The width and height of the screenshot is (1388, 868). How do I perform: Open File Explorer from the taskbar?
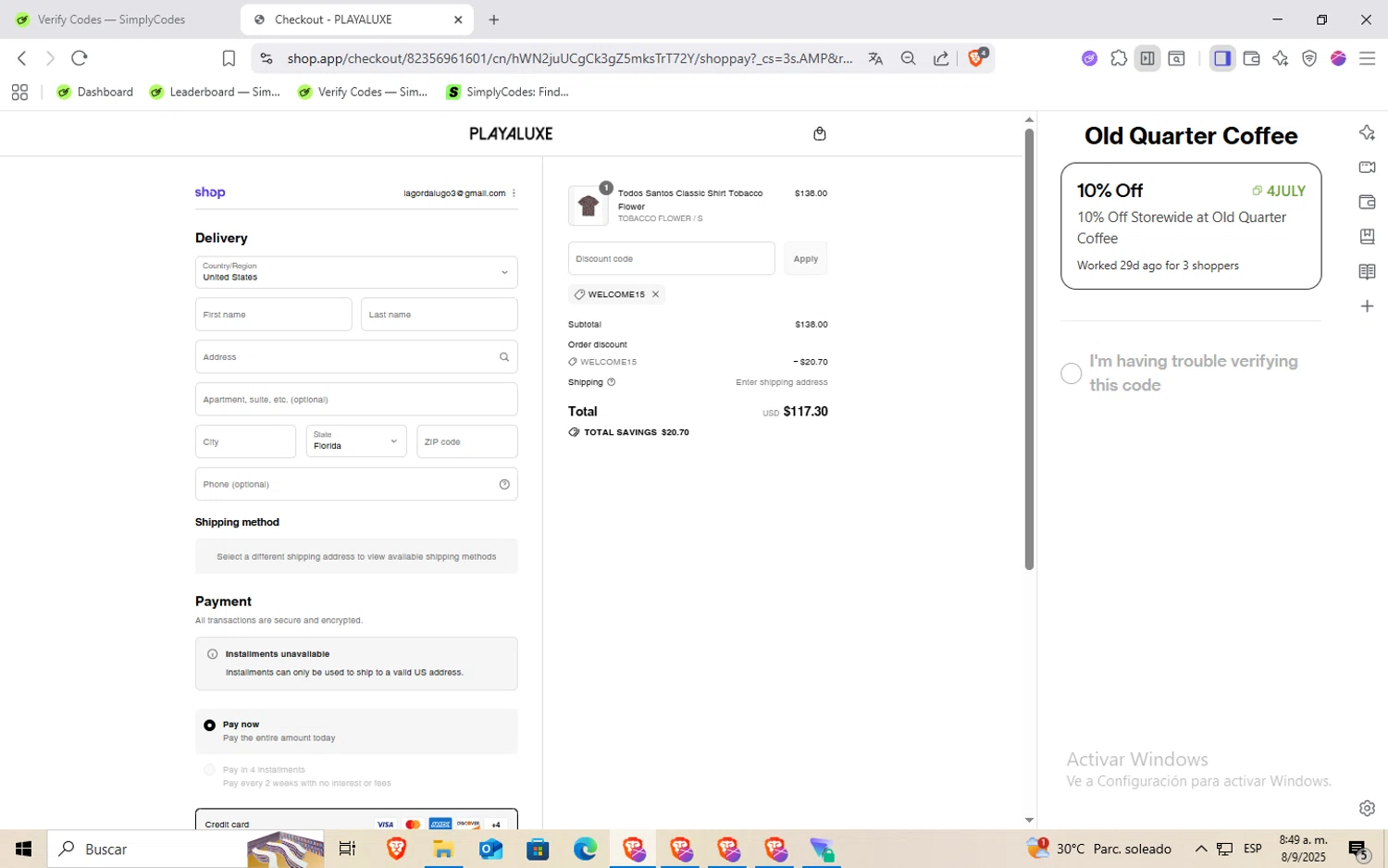pyautogui.click(x=443, y=849)
